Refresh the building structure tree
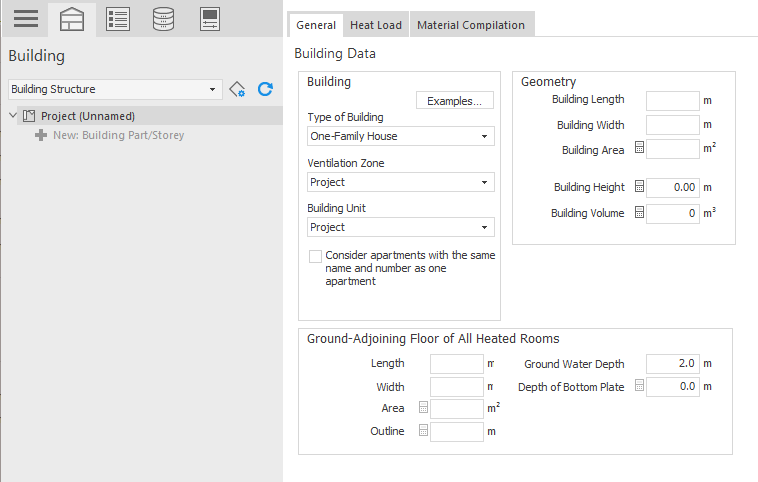The width and height of the screenshot is (758, 482). [265, 89]
